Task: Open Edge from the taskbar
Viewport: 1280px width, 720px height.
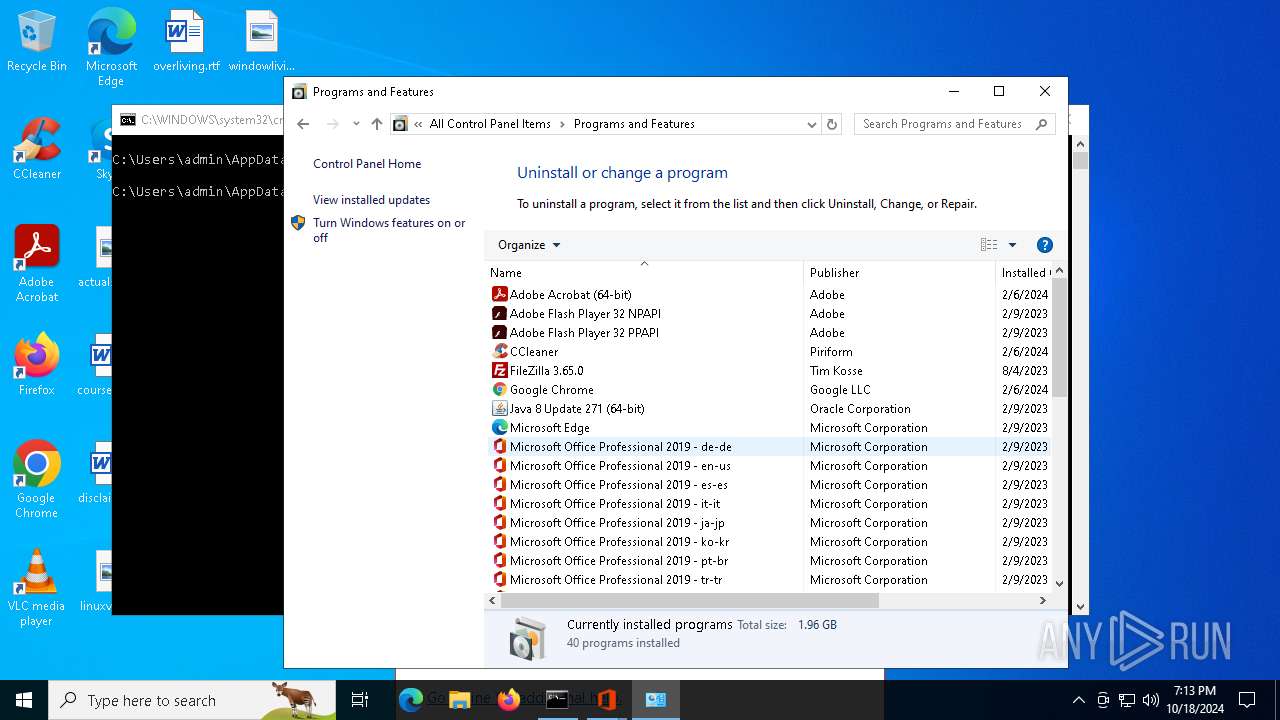Action: 411,700
